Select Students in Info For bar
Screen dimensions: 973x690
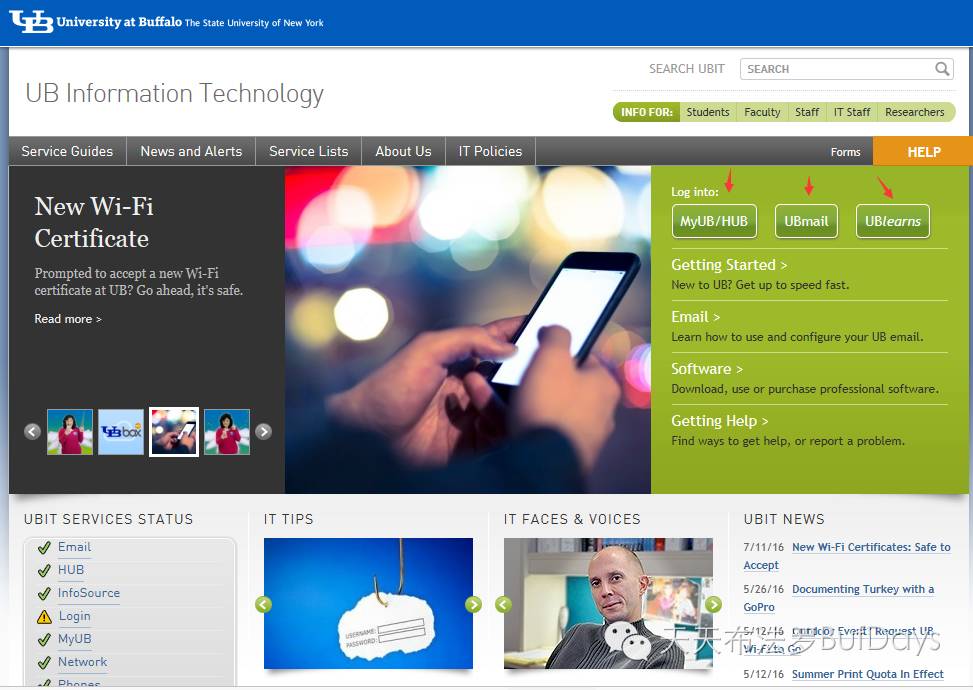[x=708, y=112]
